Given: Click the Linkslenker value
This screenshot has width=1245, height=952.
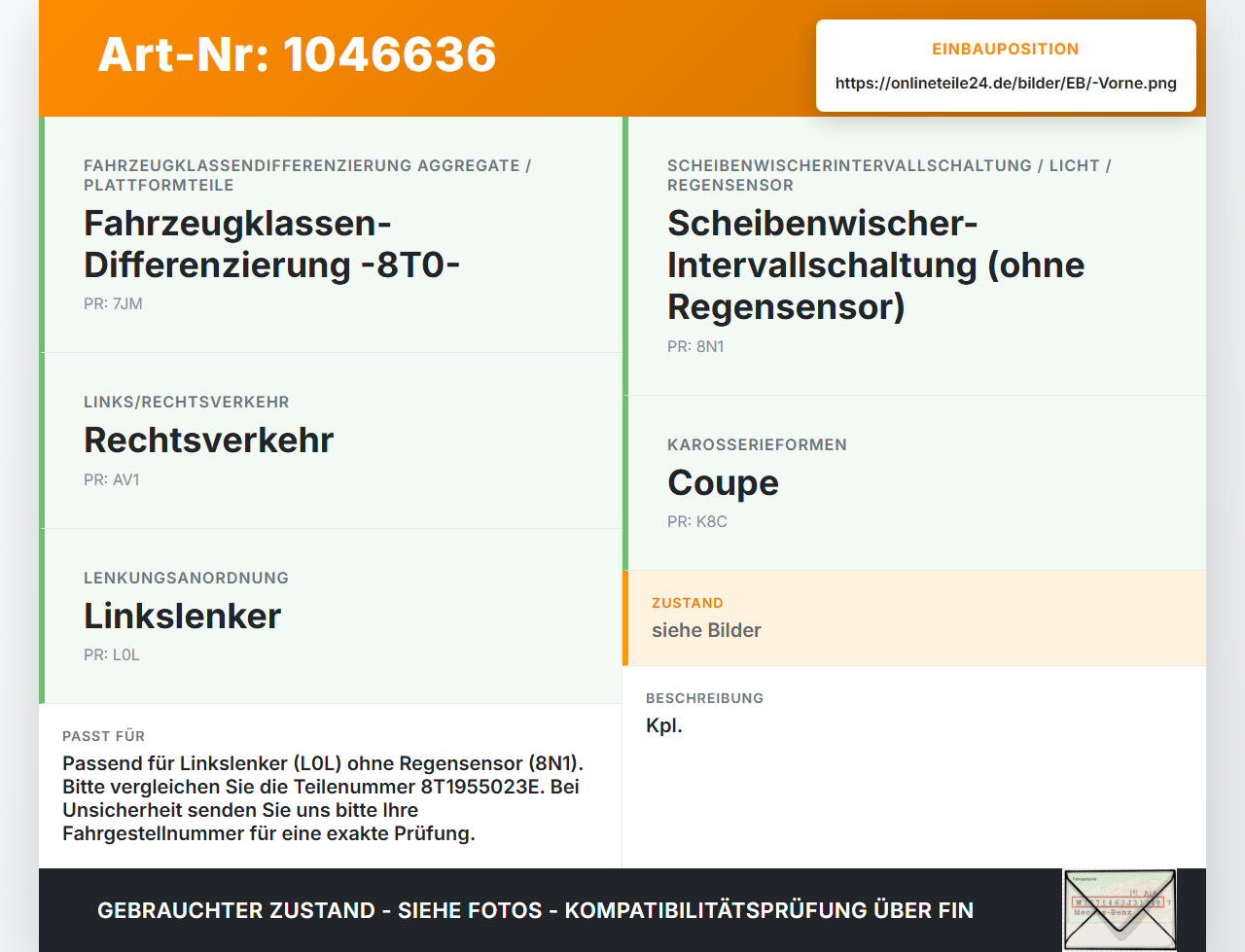Looking at the screenshot, I should pos(183,617).
